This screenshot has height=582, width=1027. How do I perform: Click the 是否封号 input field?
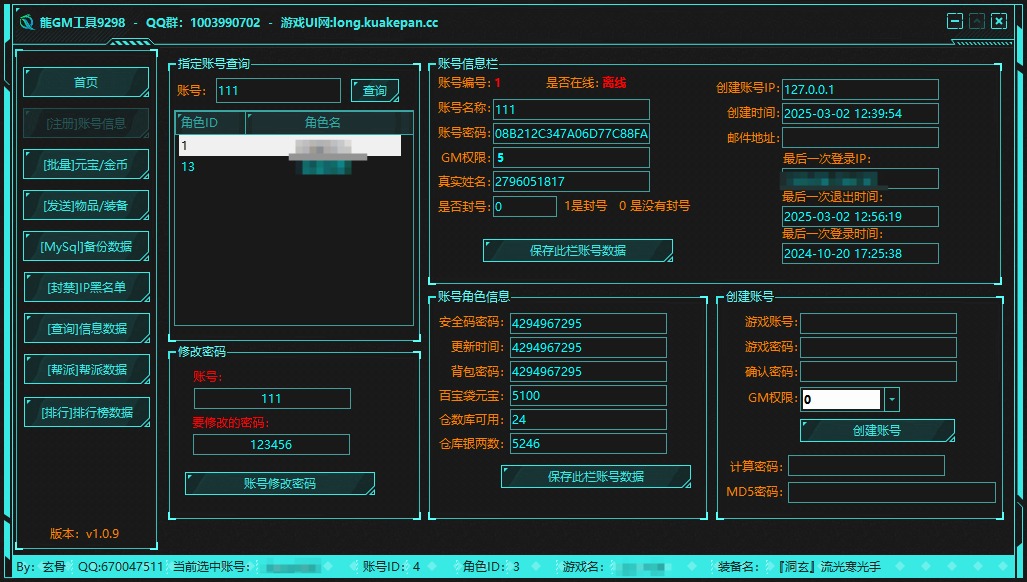click(525, 206)
